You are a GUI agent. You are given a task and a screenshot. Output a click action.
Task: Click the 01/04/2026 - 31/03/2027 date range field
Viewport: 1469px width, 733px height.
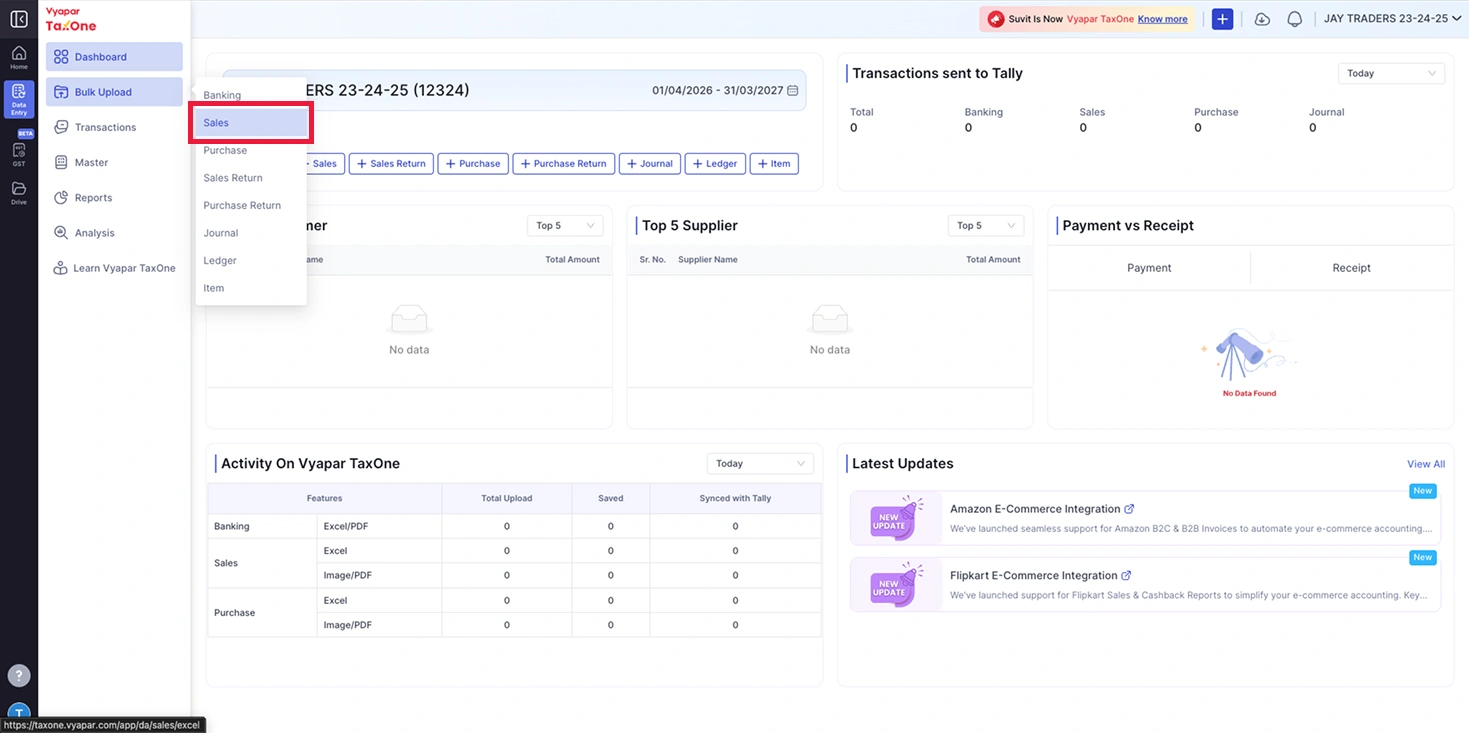click(x=725, y=90)
